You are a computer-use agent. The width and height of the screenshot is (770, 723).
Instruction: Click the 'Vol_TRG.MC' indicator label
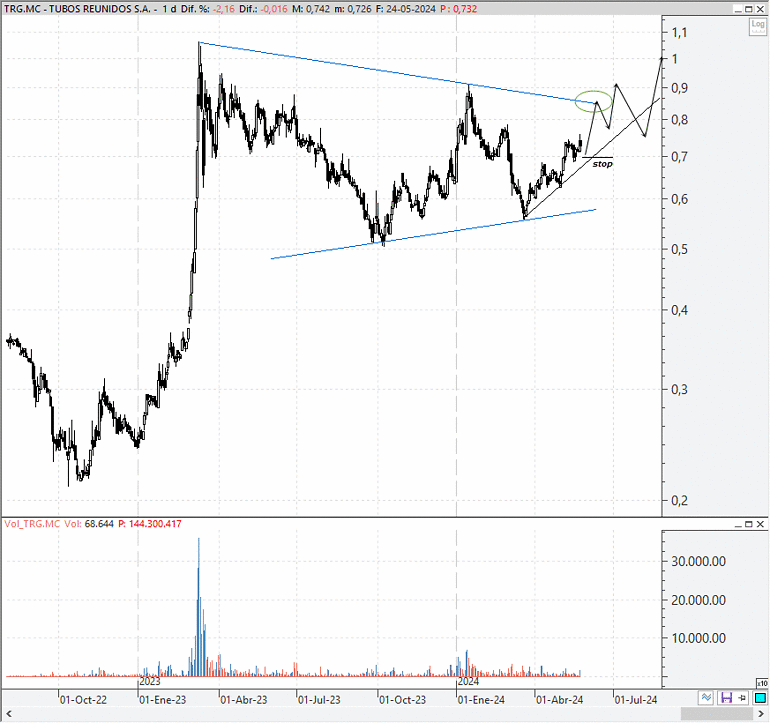(x=32, y=524)
